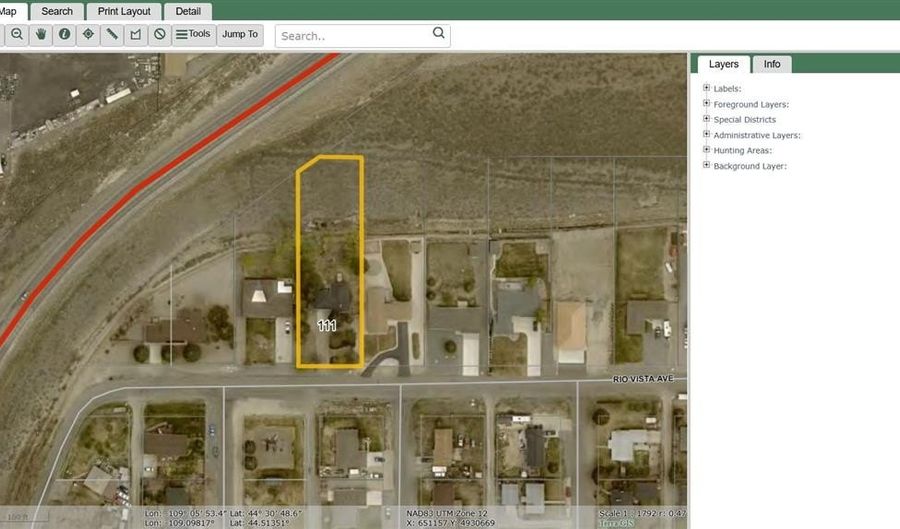Expand the Special Districts group
This screenshot has width=900, height=529.
click(x=707, y=119)
